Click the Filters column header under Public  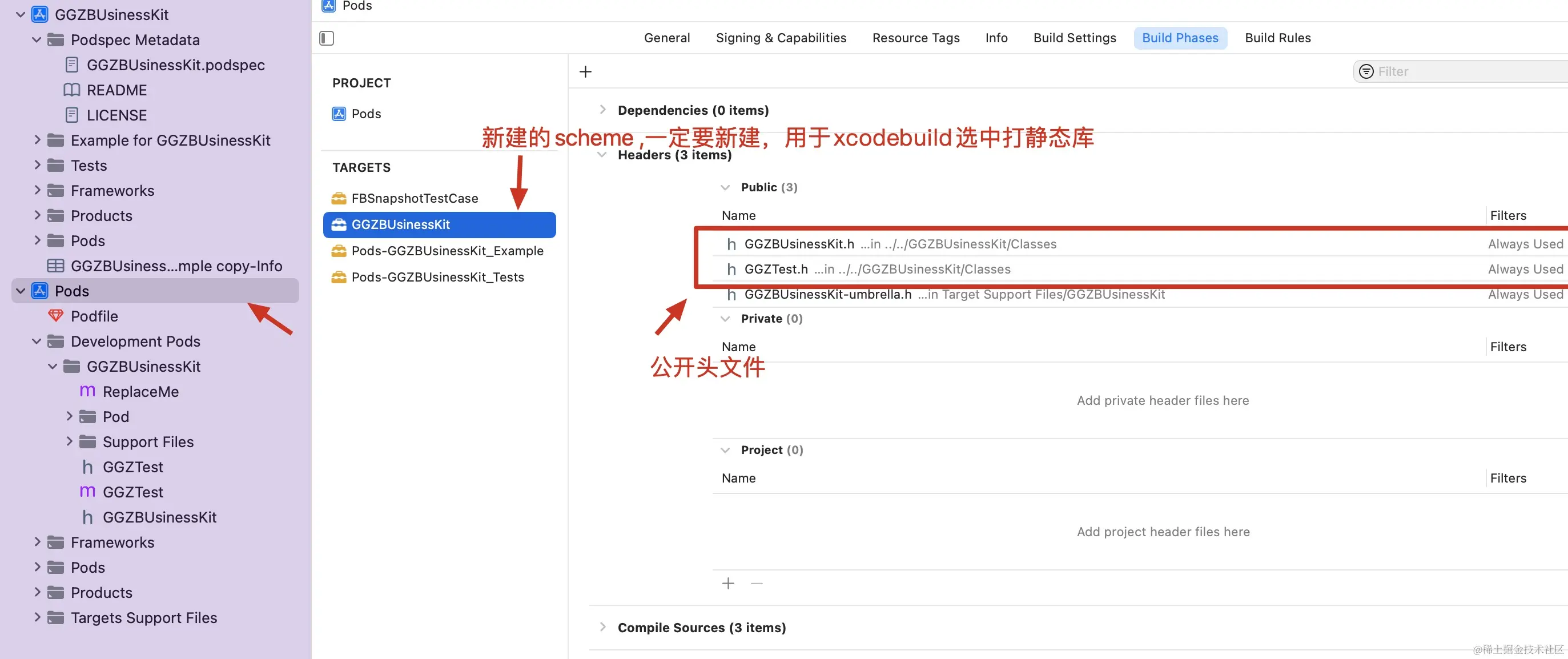pyautogui.click(x=1507, y=215)
